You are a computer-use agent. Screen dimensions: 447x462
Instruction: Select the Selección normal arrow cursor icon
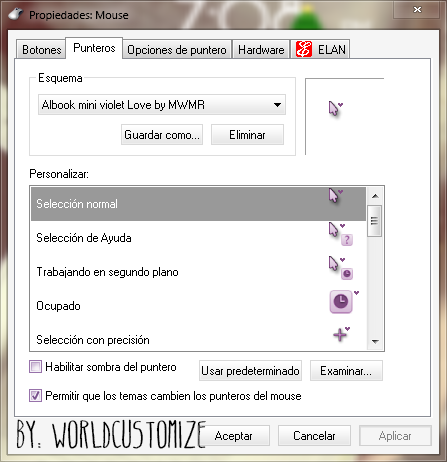[x=336, y=196]
